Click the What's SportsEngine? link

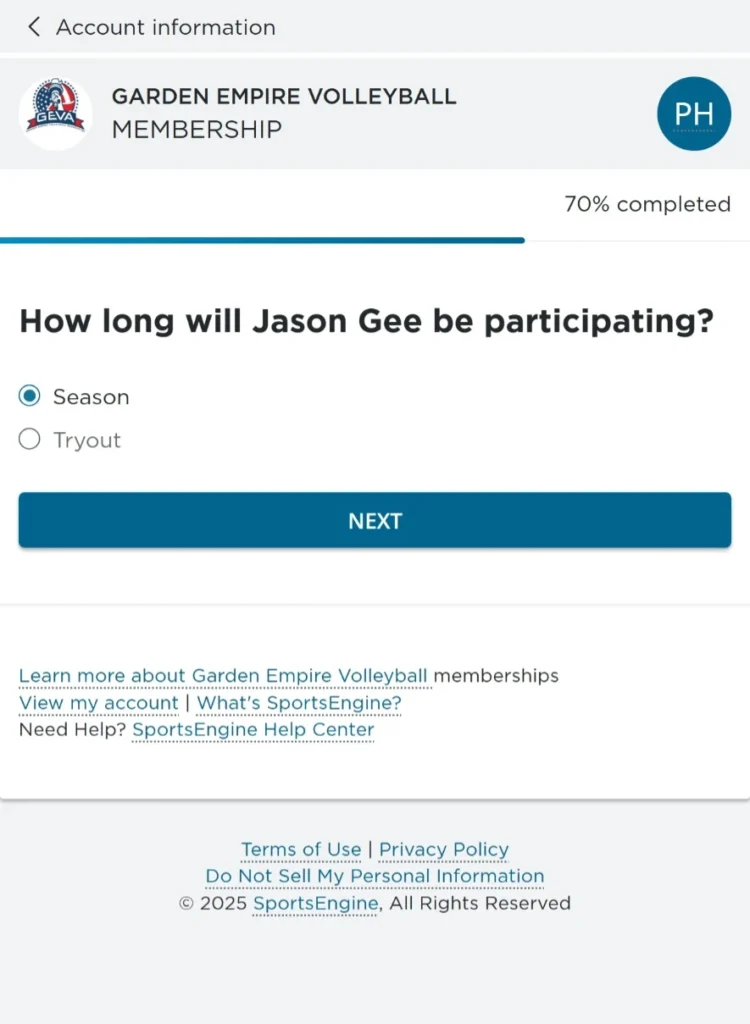(x=299, y=703)
